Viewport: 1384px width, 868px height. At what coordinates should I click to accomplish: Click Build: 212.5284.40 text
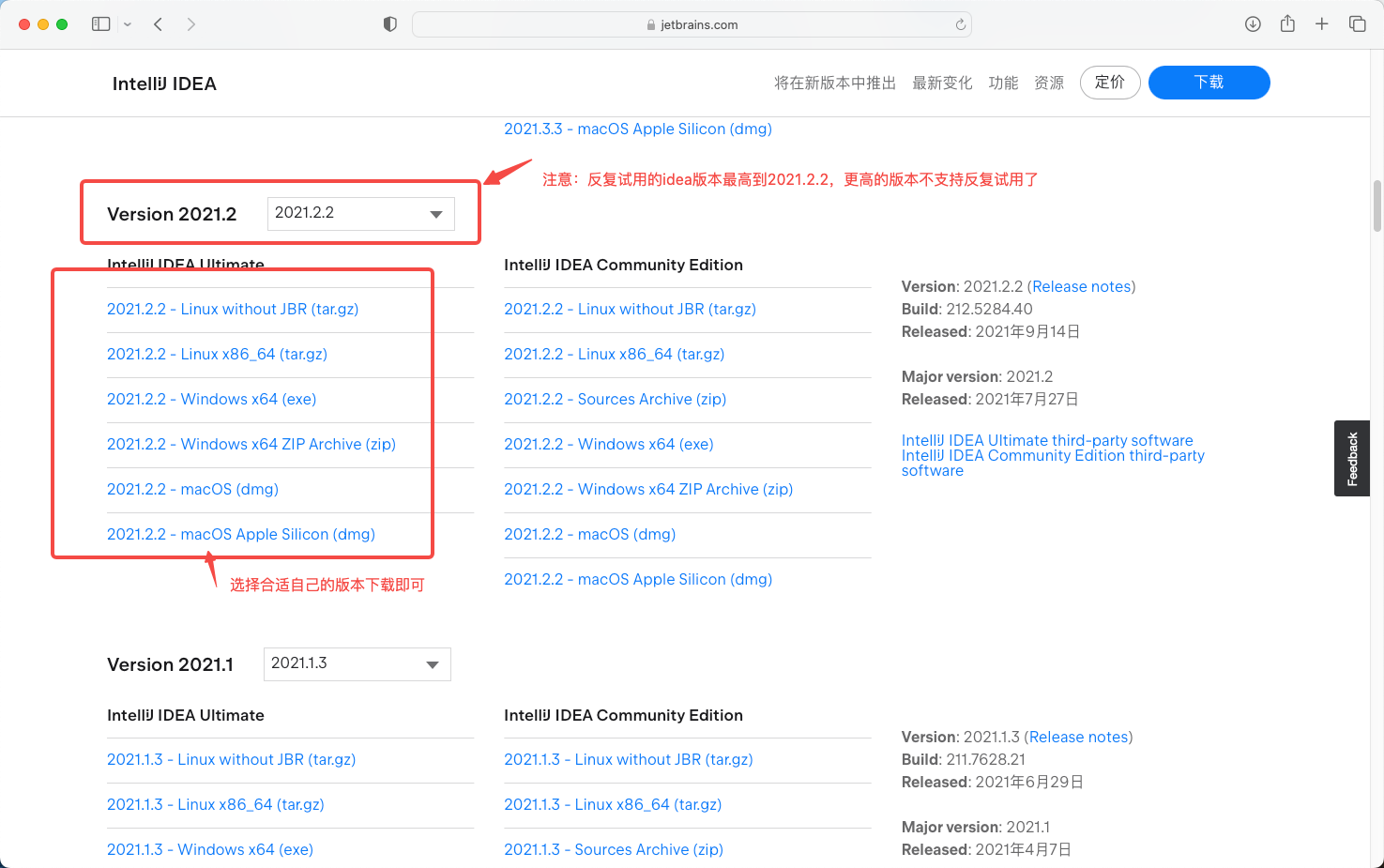click(x=967, y=309)
